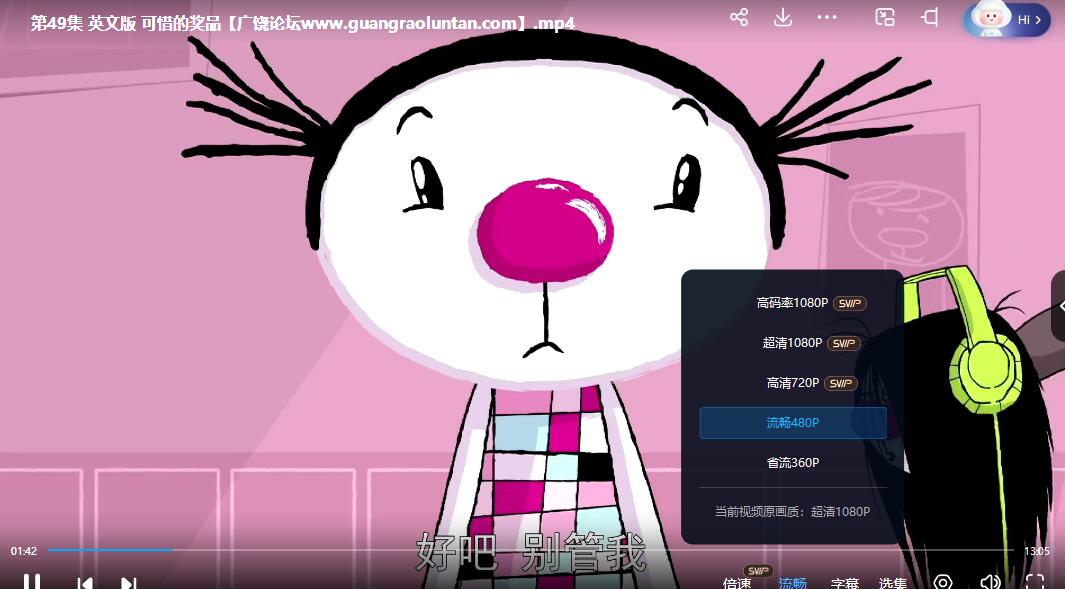
Task: Open the 字幕 subtitle options
Action: (x=845, y=583)
